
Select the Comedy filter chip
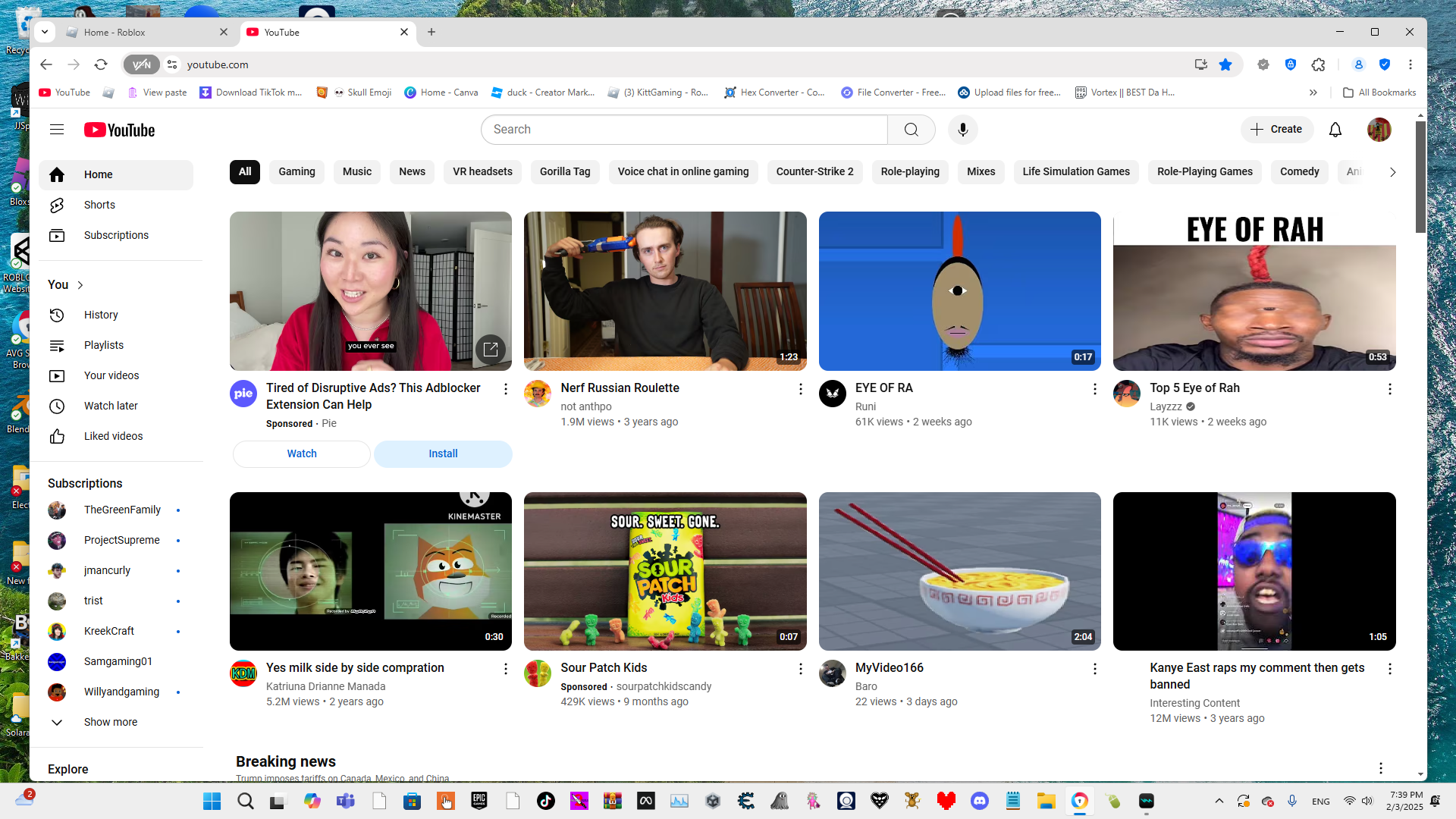point(1299,172)
